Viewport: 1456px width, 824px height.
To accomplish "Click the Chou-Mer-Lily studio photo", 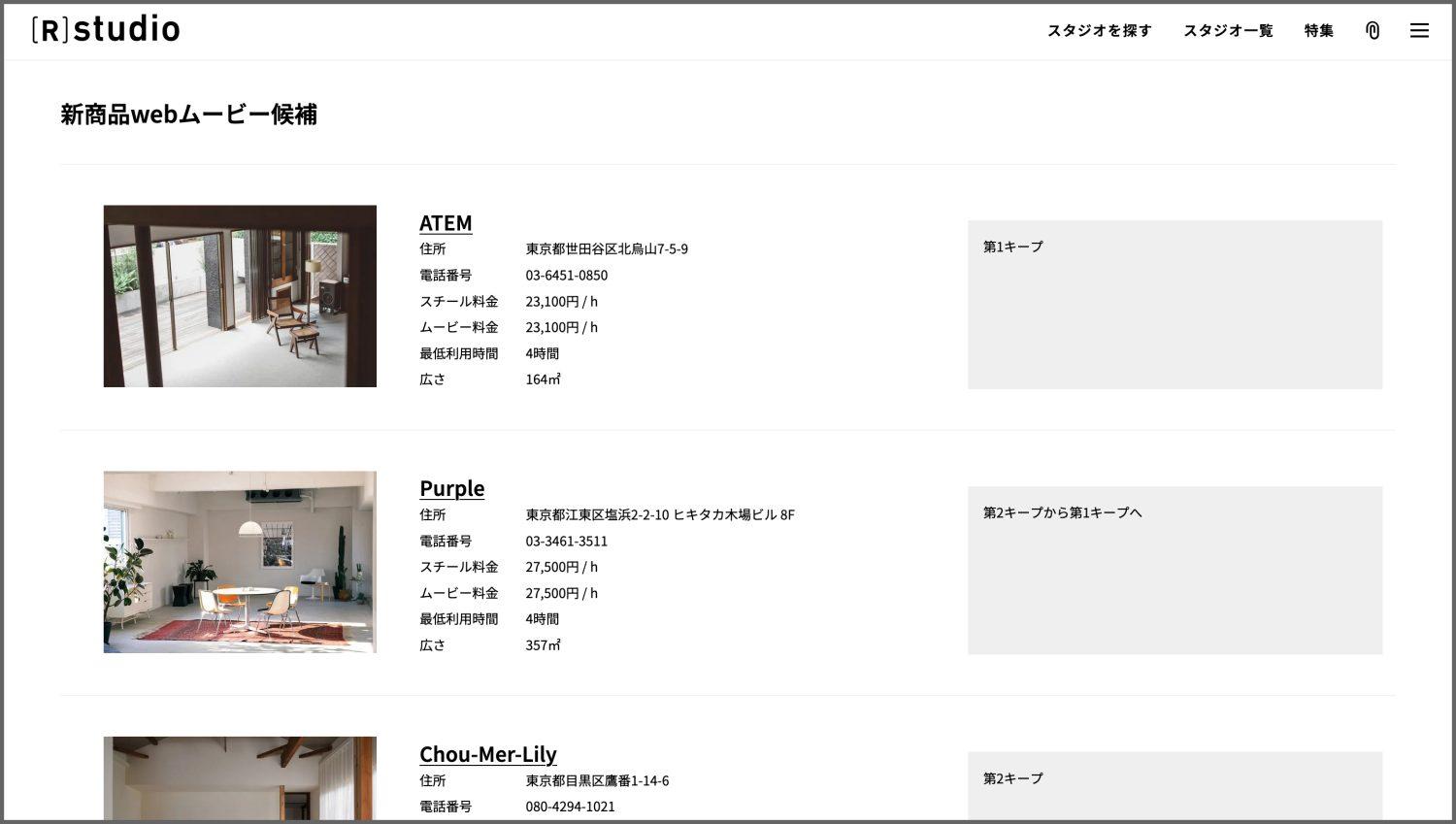I will point(240,778).
